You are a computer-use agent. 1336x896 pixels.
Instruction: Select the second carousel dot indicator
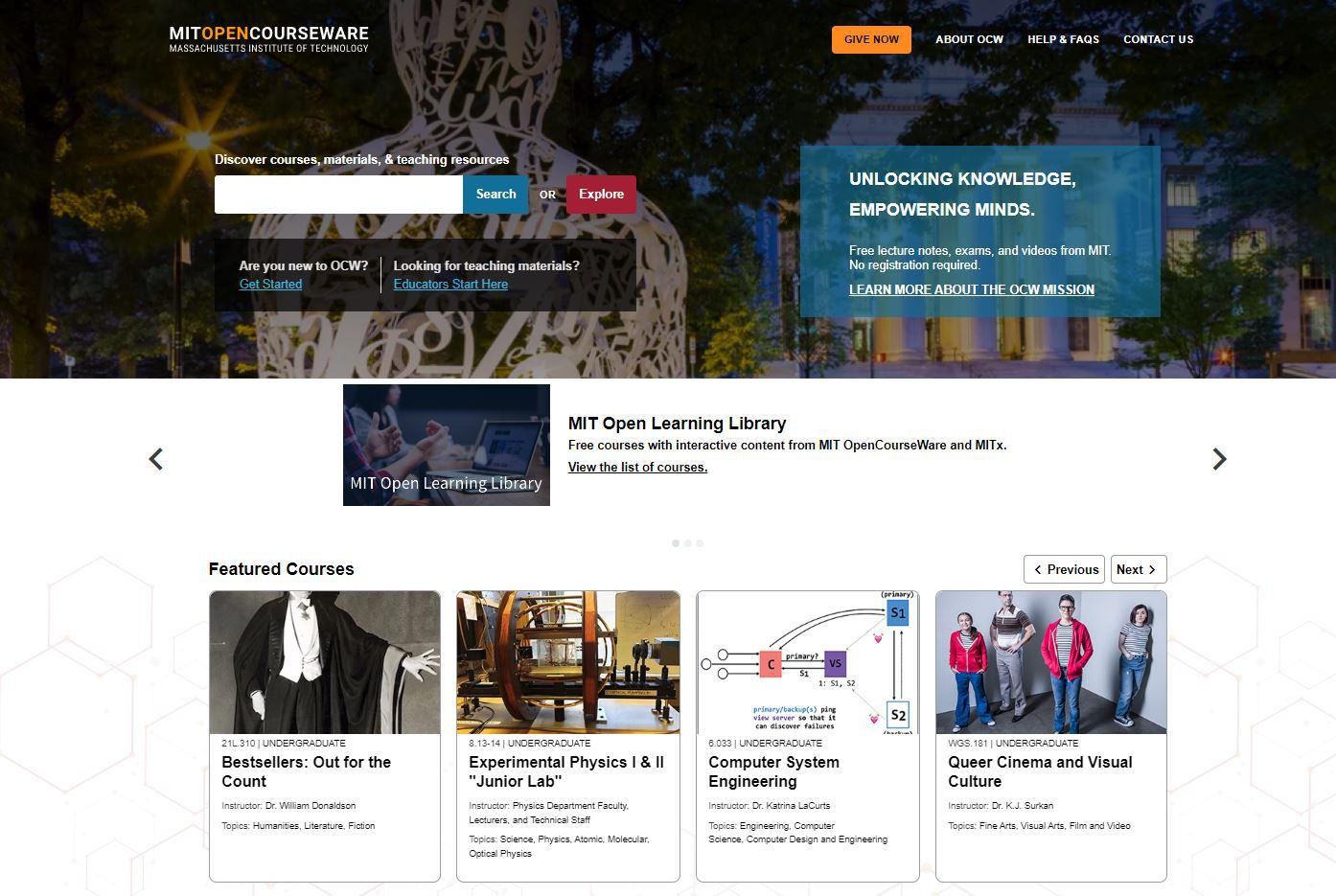tap(688, 543)
